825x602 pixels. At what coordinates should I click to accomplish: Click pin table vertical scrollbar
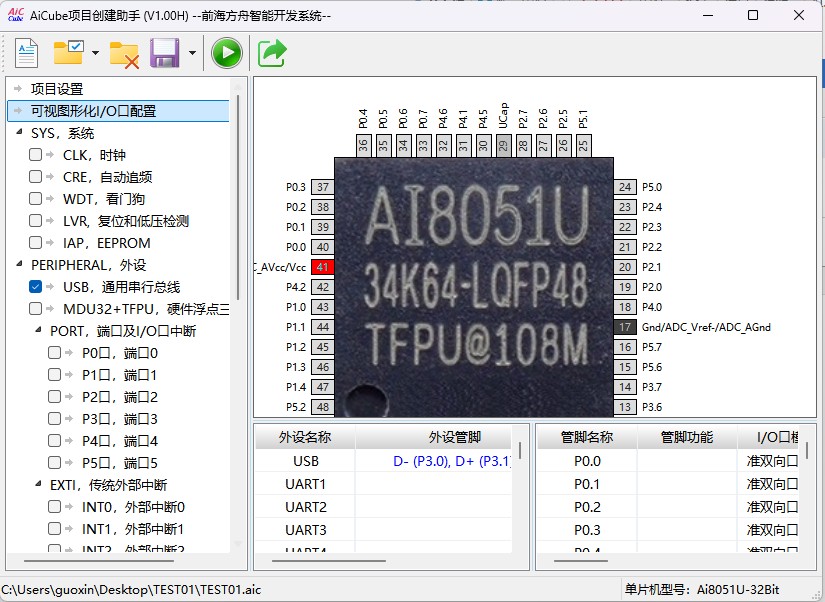pos(807,450)
